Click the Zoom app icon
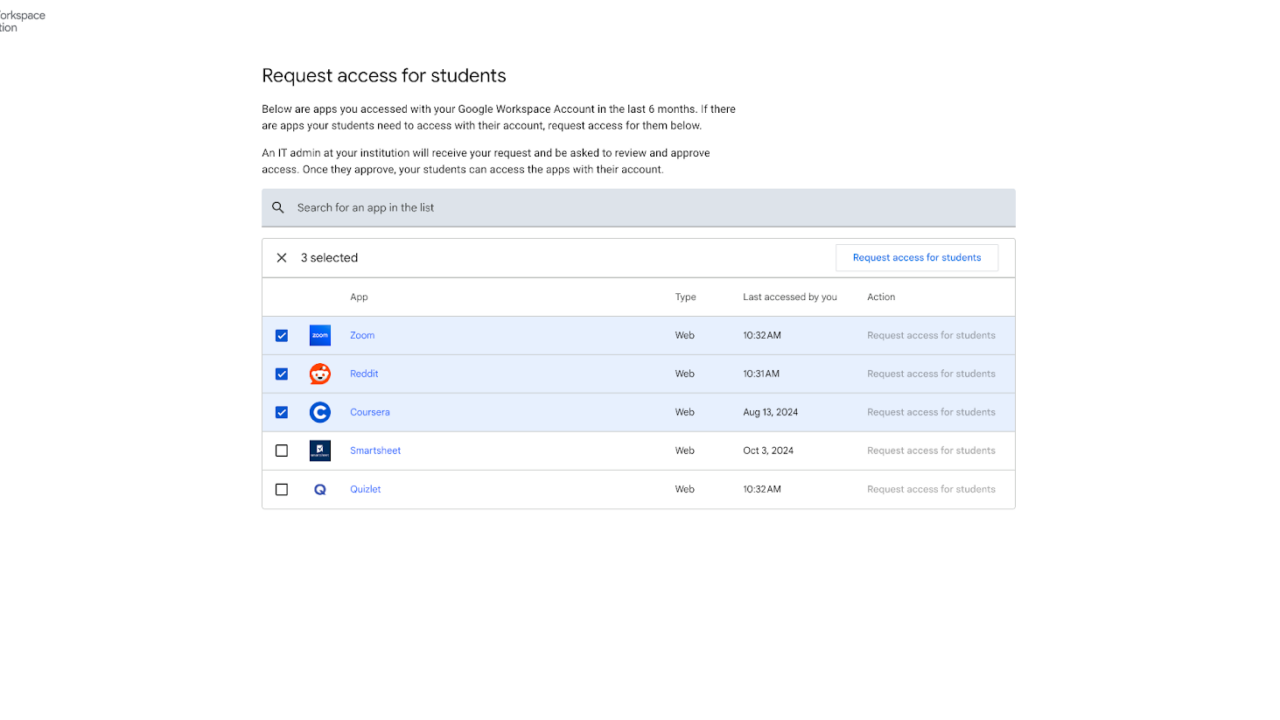Image resolution: width=1280 pixels, height=720 pixels. 320,336
